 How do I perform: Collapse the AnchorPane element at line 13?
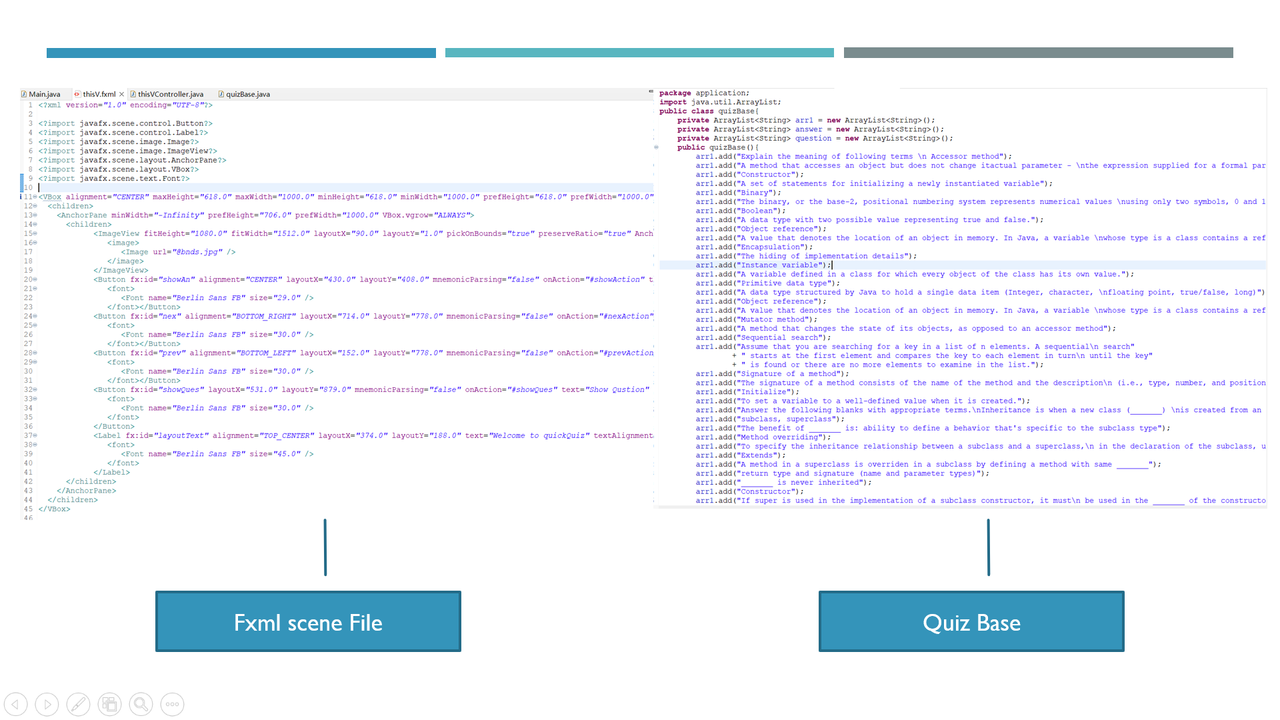[36, 215]
